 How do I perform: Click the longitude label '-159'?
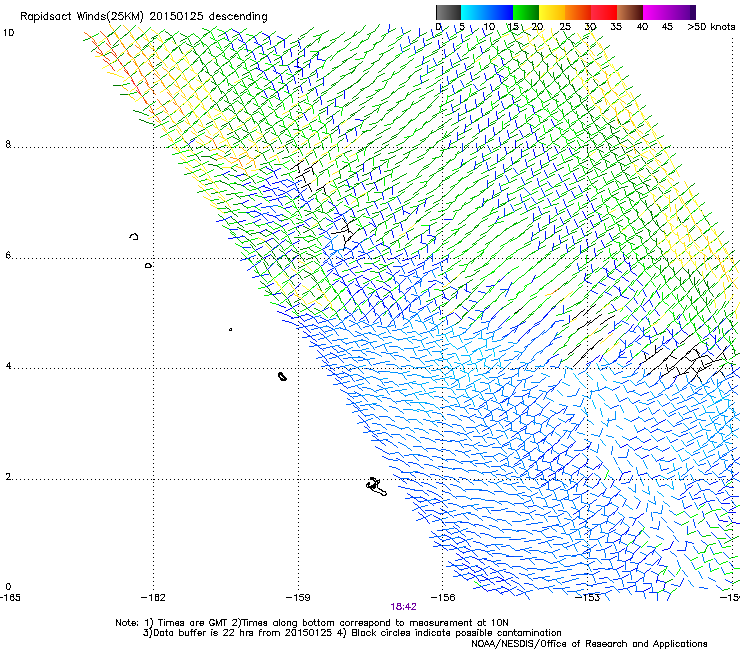point(298,598)
